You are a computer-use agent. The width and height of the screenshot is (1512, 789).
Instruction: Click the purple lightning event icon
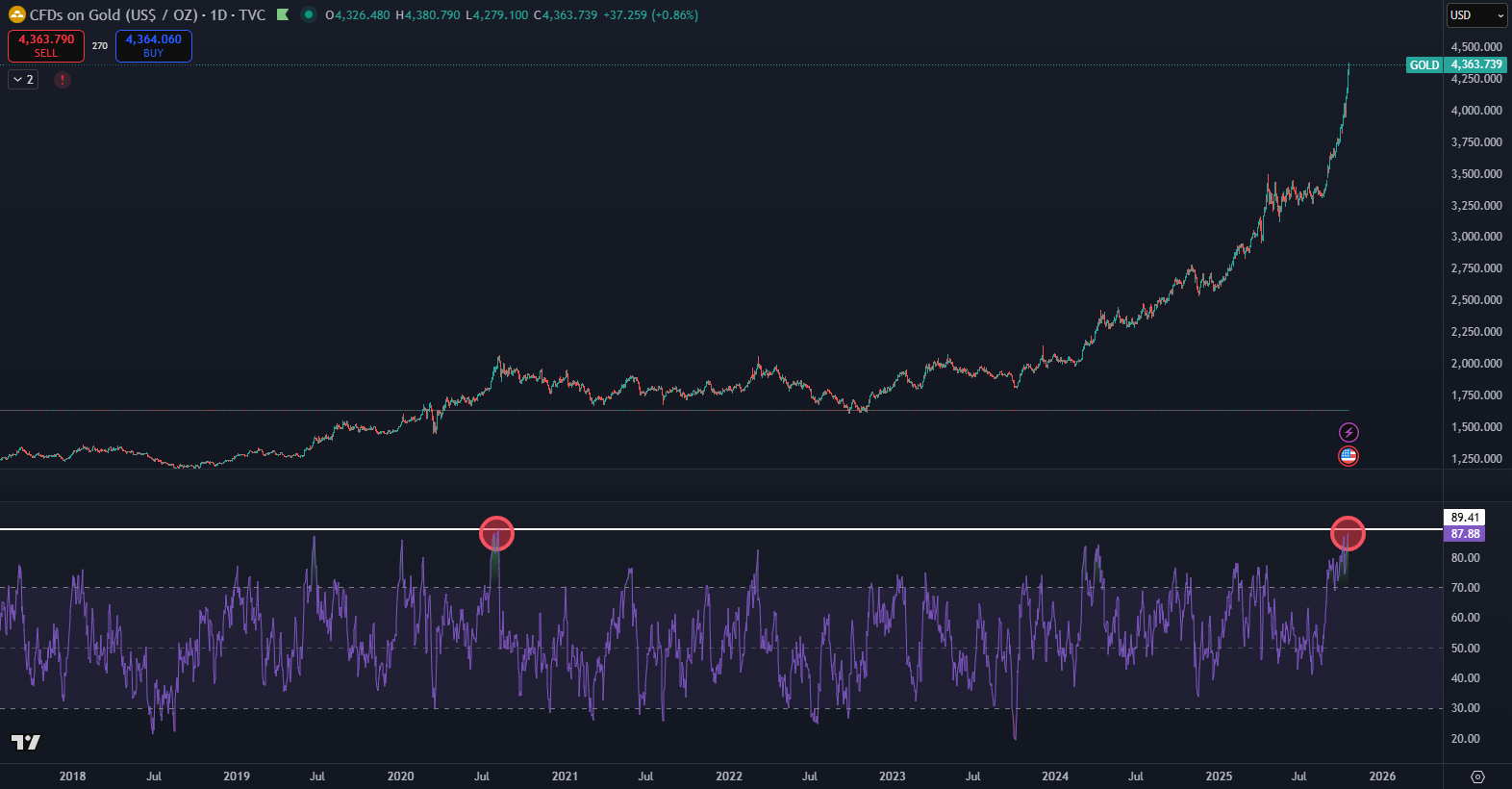pos(1348,433)
